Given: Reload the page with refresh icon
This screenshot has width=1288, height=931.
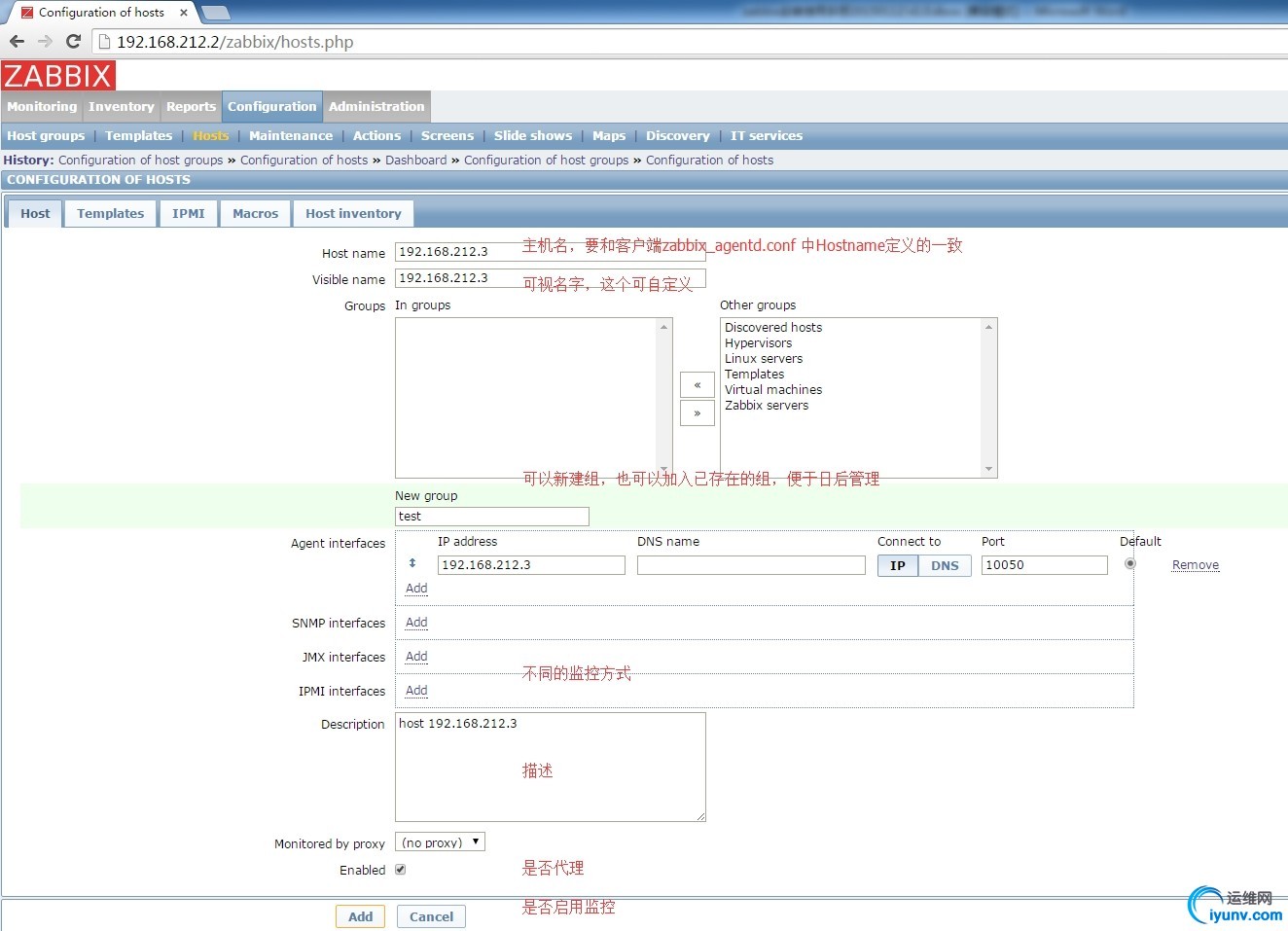Looking at the screenshot, I should [x=73, y=41].
